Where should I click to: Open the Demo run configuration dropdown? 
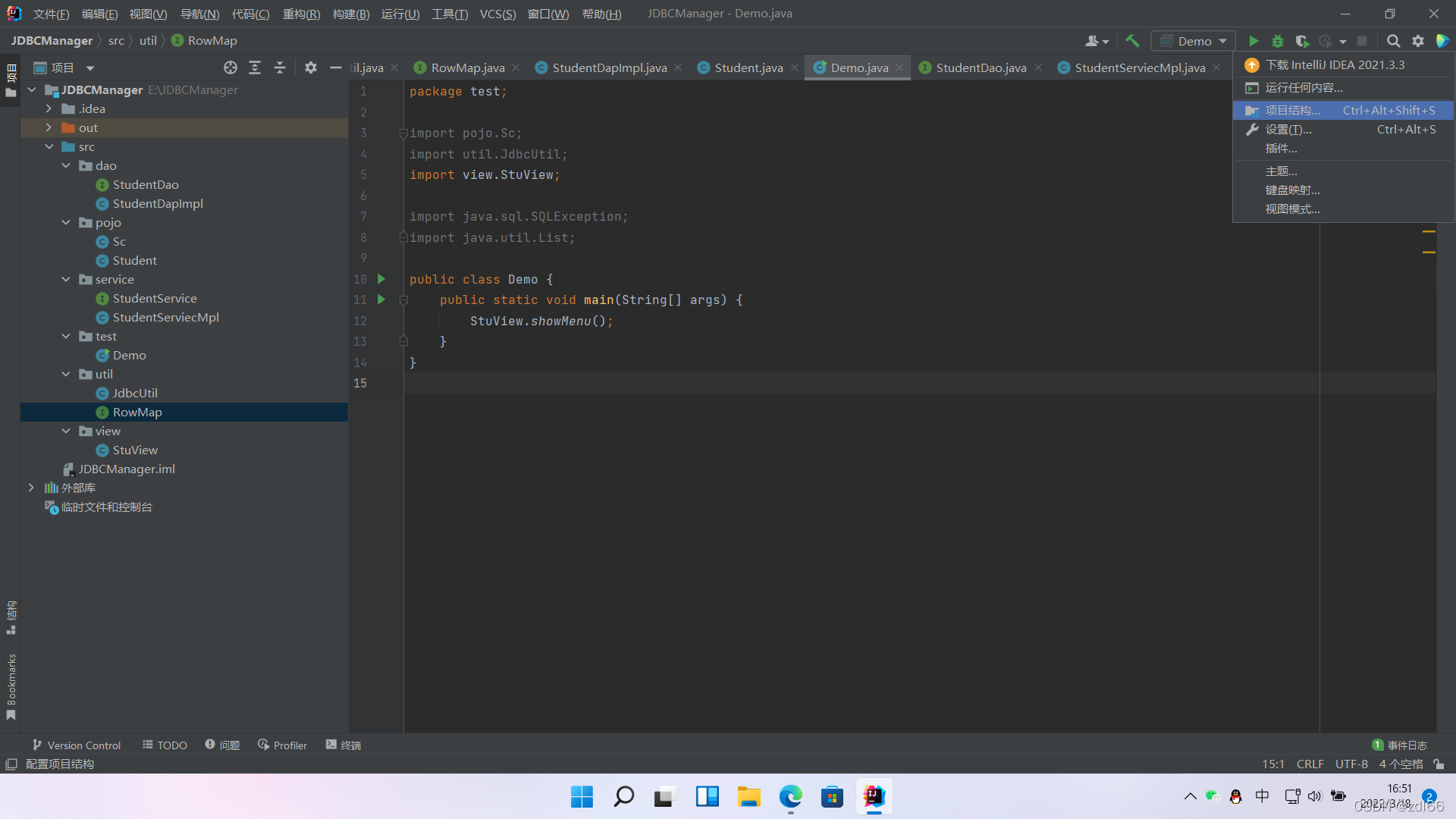(1194, 41)
